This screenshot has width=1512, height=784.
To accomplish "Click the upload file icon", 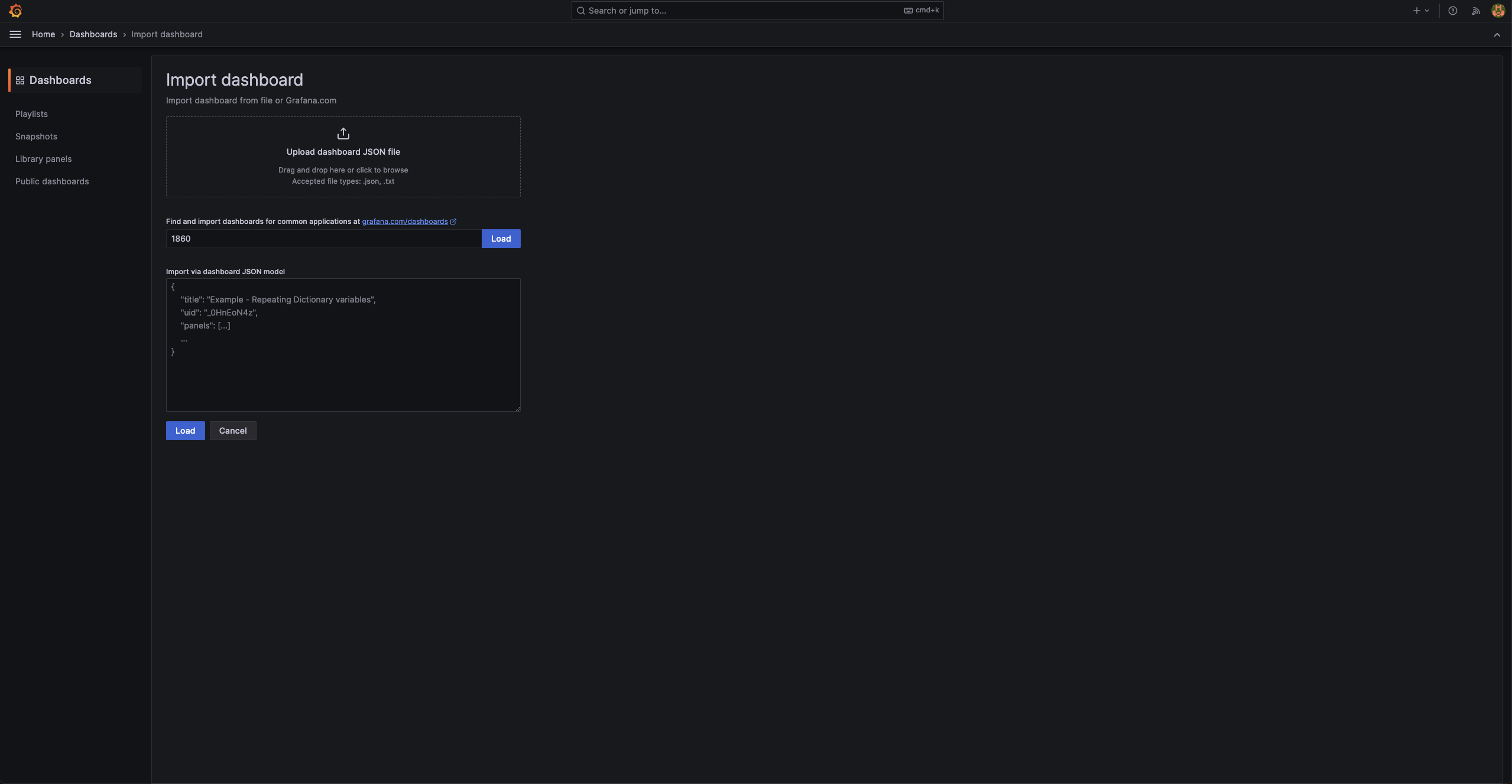I will pos(343,134).
